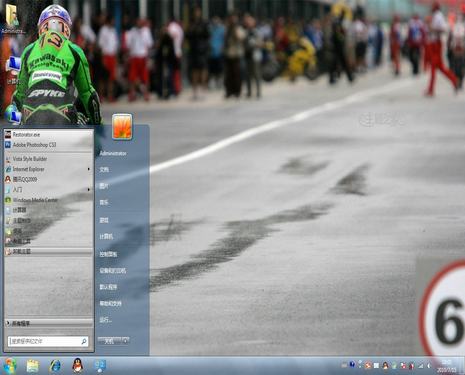Open 图片 Pictures
465x375 pixels.
(x=104, y=186)
